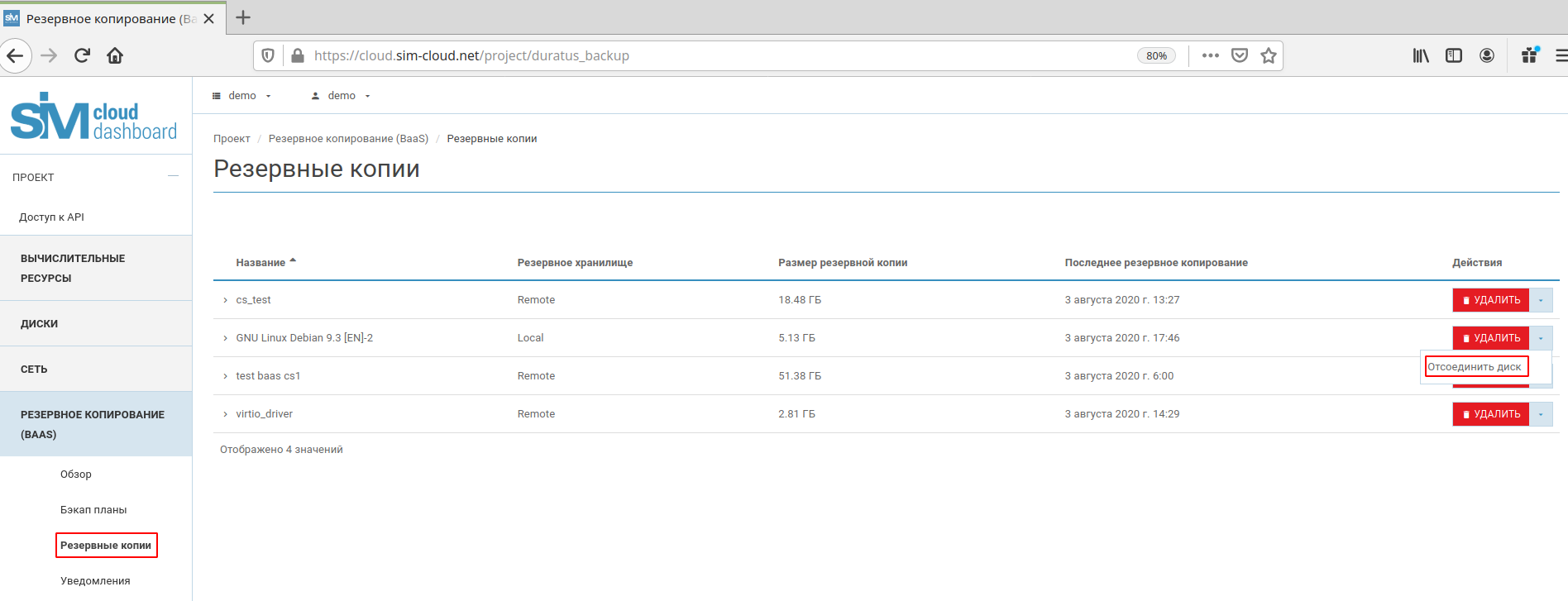Viewport: 1568px width, 601px height.
Task: Open 'Бэкап планы' in sidebar
Action: click(93, 510)
